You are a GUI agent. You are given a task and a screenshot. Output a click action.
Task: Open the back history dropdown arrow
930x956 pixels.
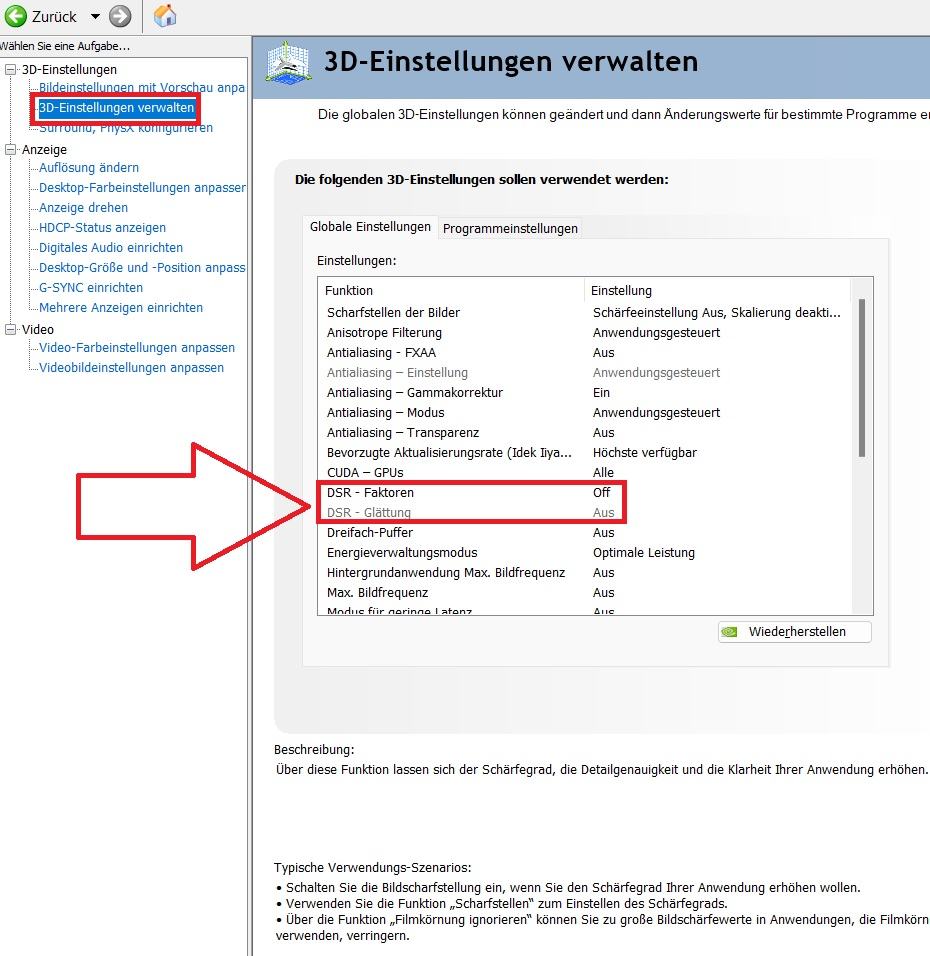(95, 16)
